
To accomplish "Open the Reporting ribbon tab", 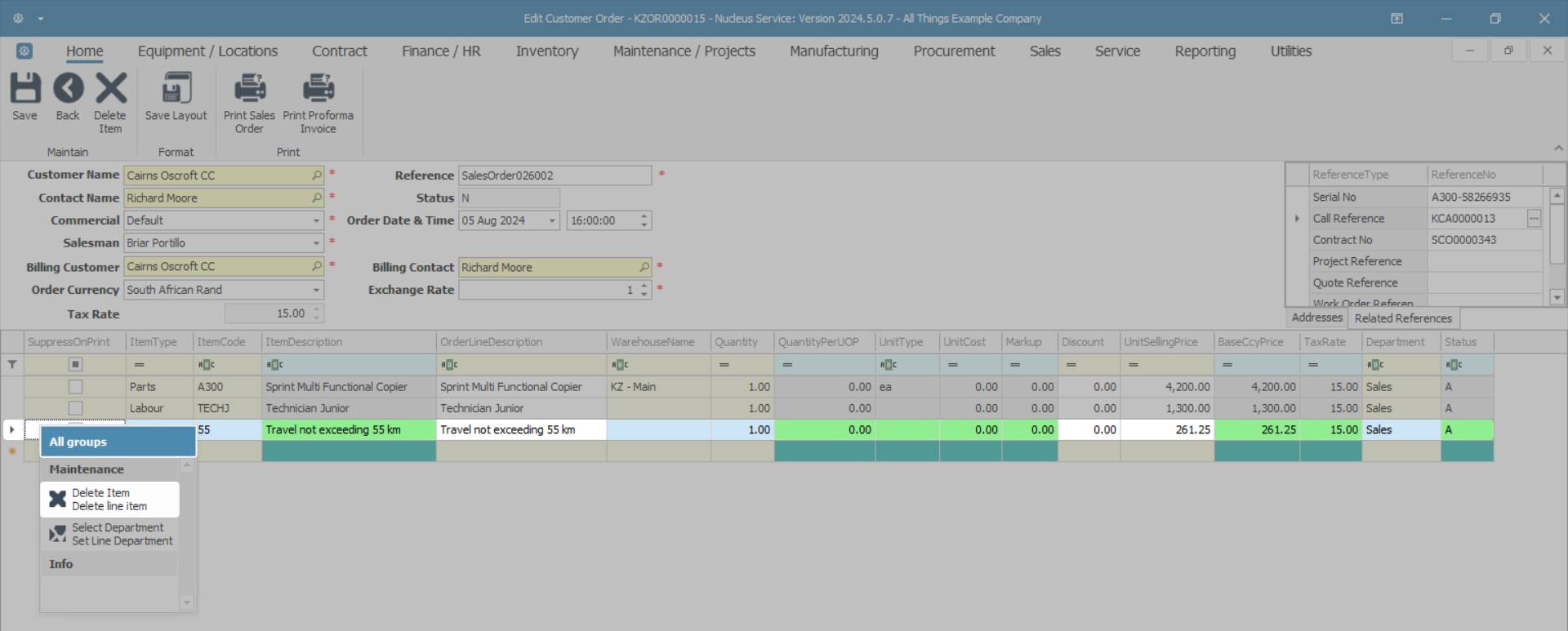I will (x=1205, y=51).
